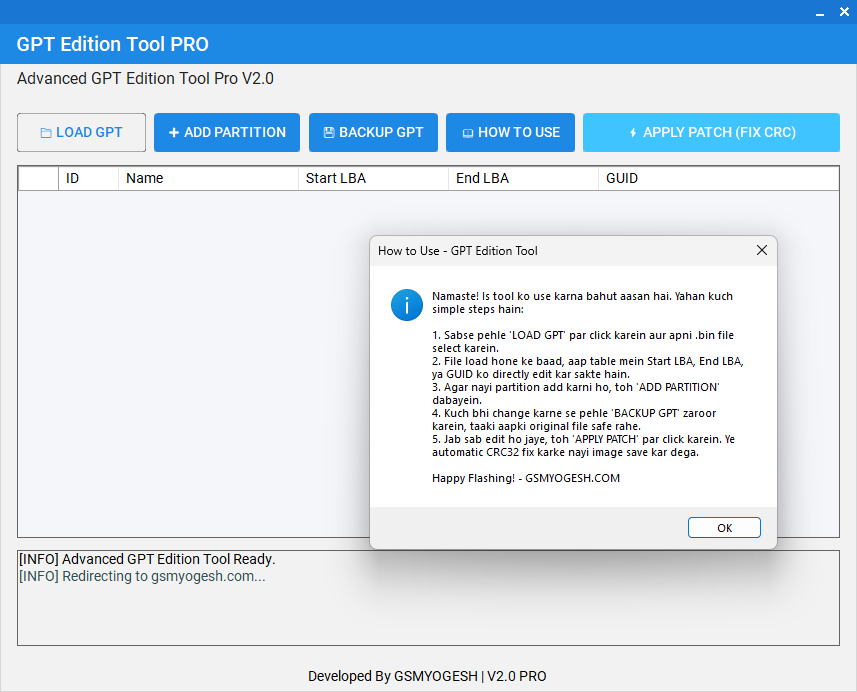The height and width of the screenshot is (692, 857).
Task: Click the 'Redirecting to gsmyogesh.com' log line
Action: click(x=142, y=576)
